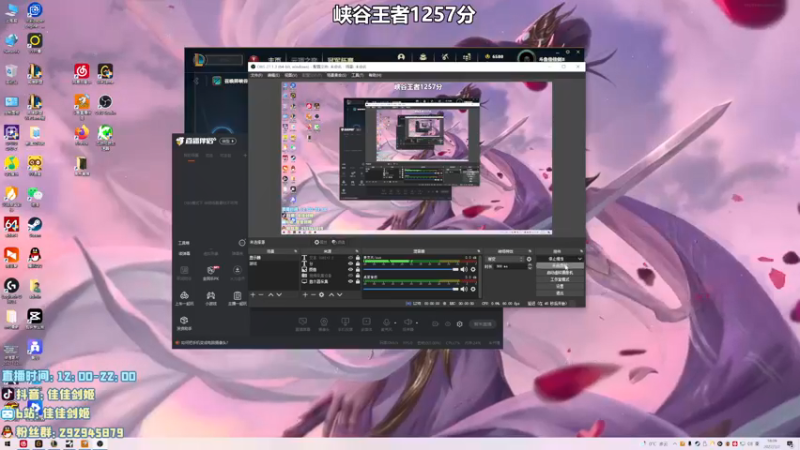Screen dimensions: 800x450
Task: Click the speaker icon in live companion toolbar
Action: (x=408, y=322)
